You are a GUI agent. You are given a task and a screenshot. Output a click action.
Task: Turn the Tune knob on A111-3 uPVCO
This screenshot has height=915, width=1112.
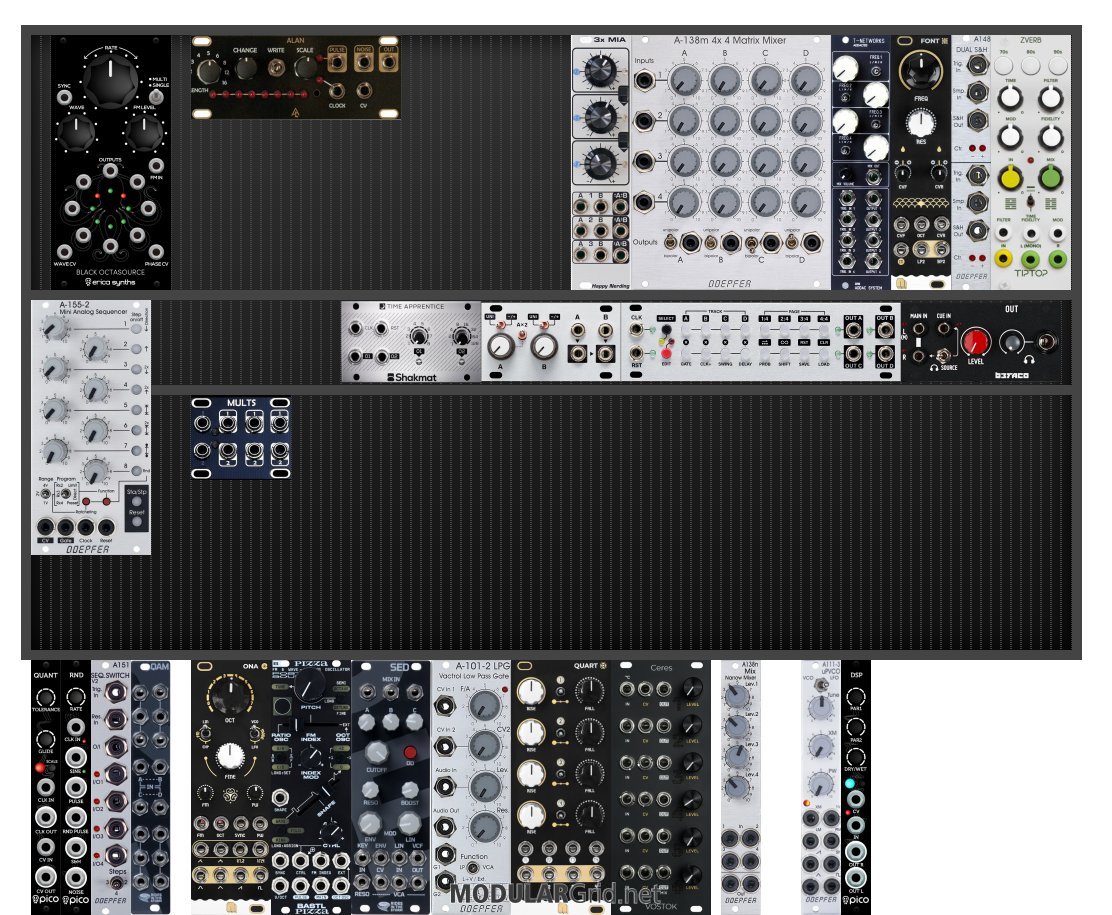[821, 708]
